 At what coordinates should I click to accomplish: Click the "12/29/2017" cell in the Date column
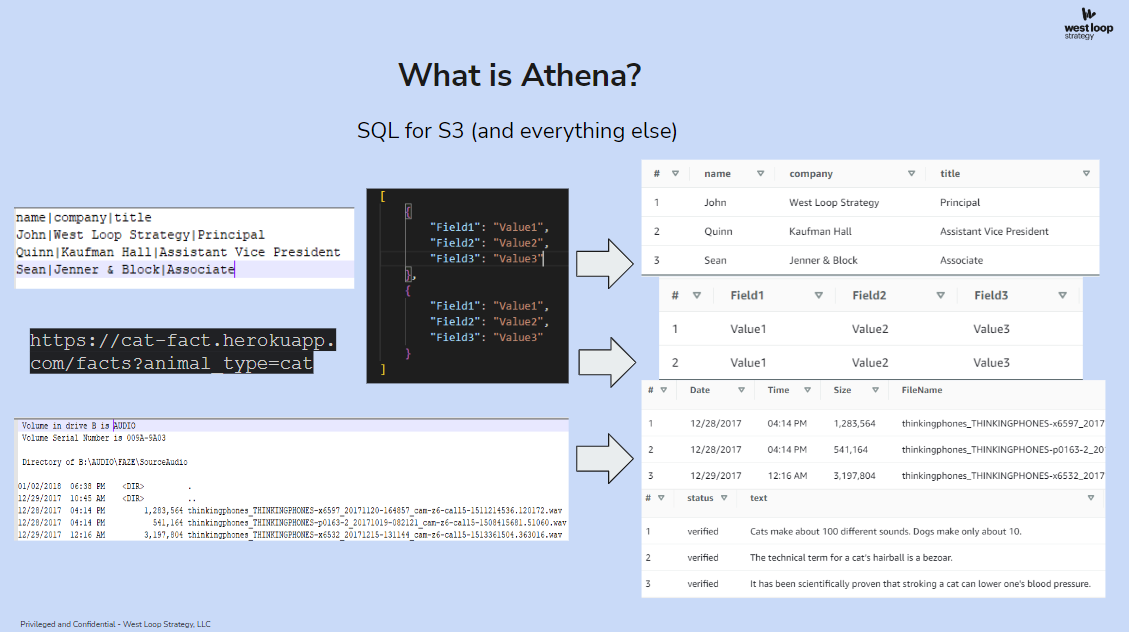click(x=716, y=476)
